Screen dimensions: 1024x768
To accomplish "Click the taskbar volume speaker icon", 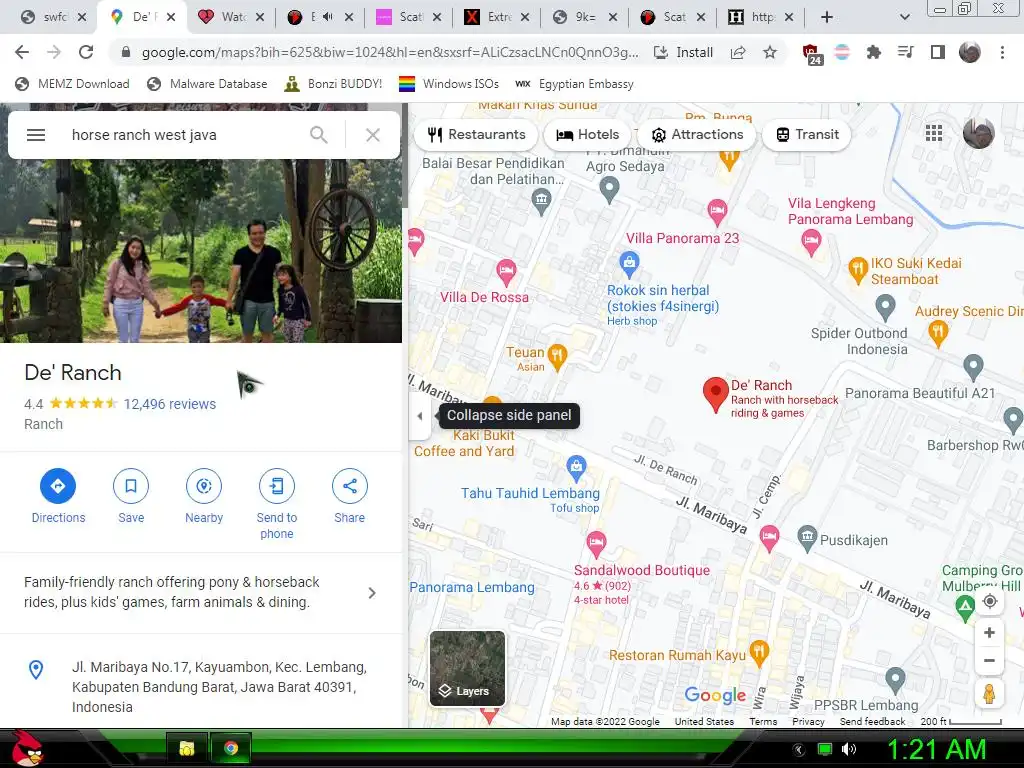I will pyautogui.click(x=849, y=749).
